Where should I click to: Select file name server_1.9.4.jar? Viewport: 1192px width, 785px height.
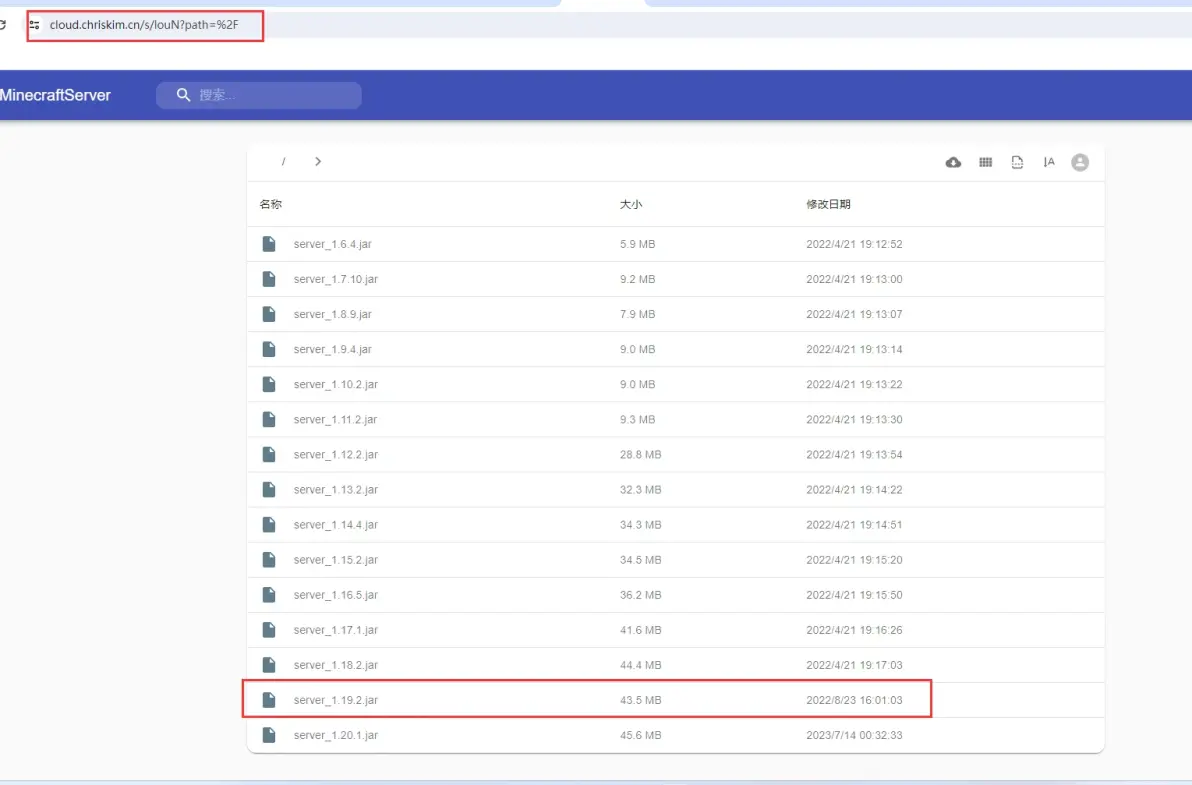(x=332, y=349)
